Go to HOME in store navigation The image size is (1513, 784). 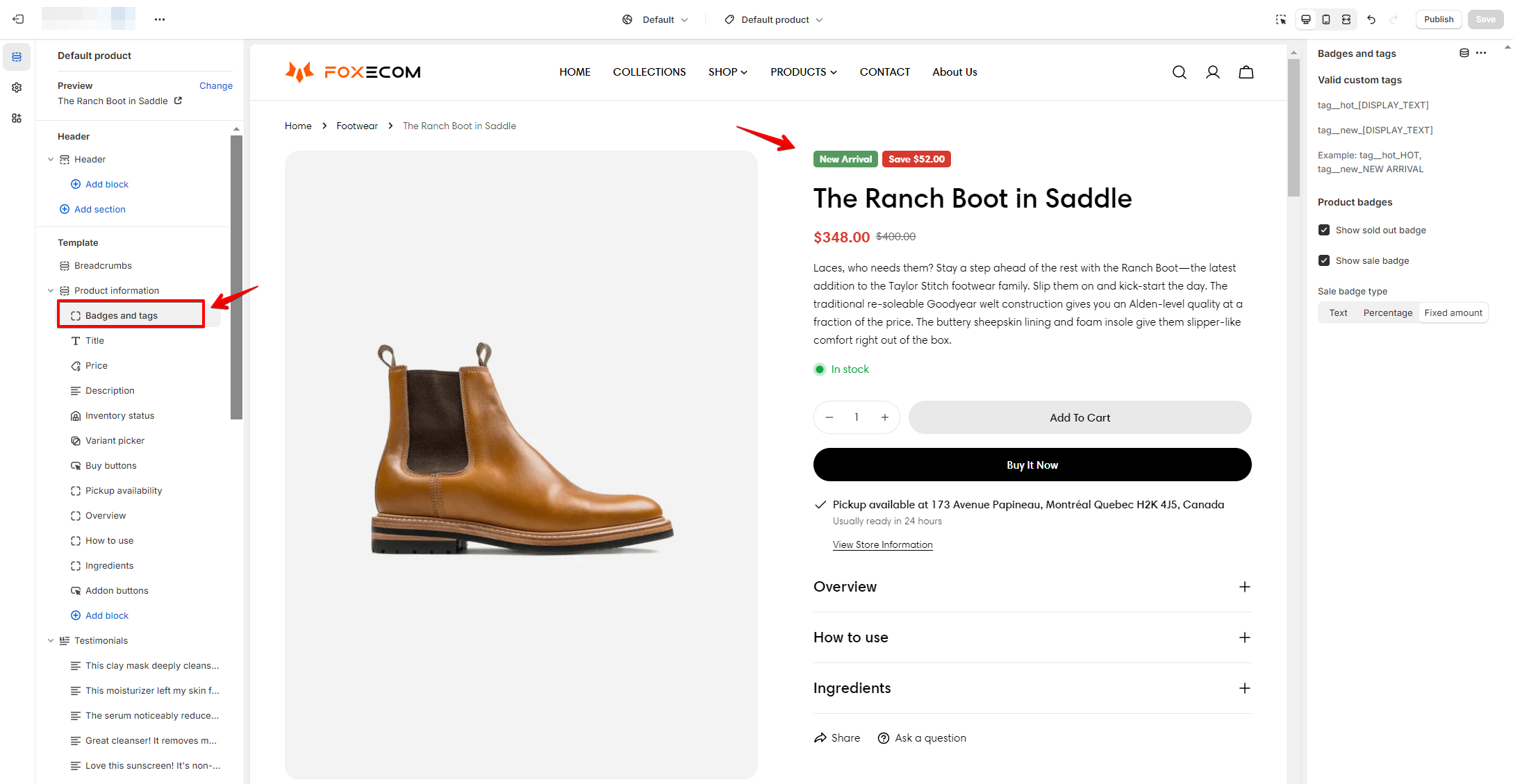[x=574, y=72]
